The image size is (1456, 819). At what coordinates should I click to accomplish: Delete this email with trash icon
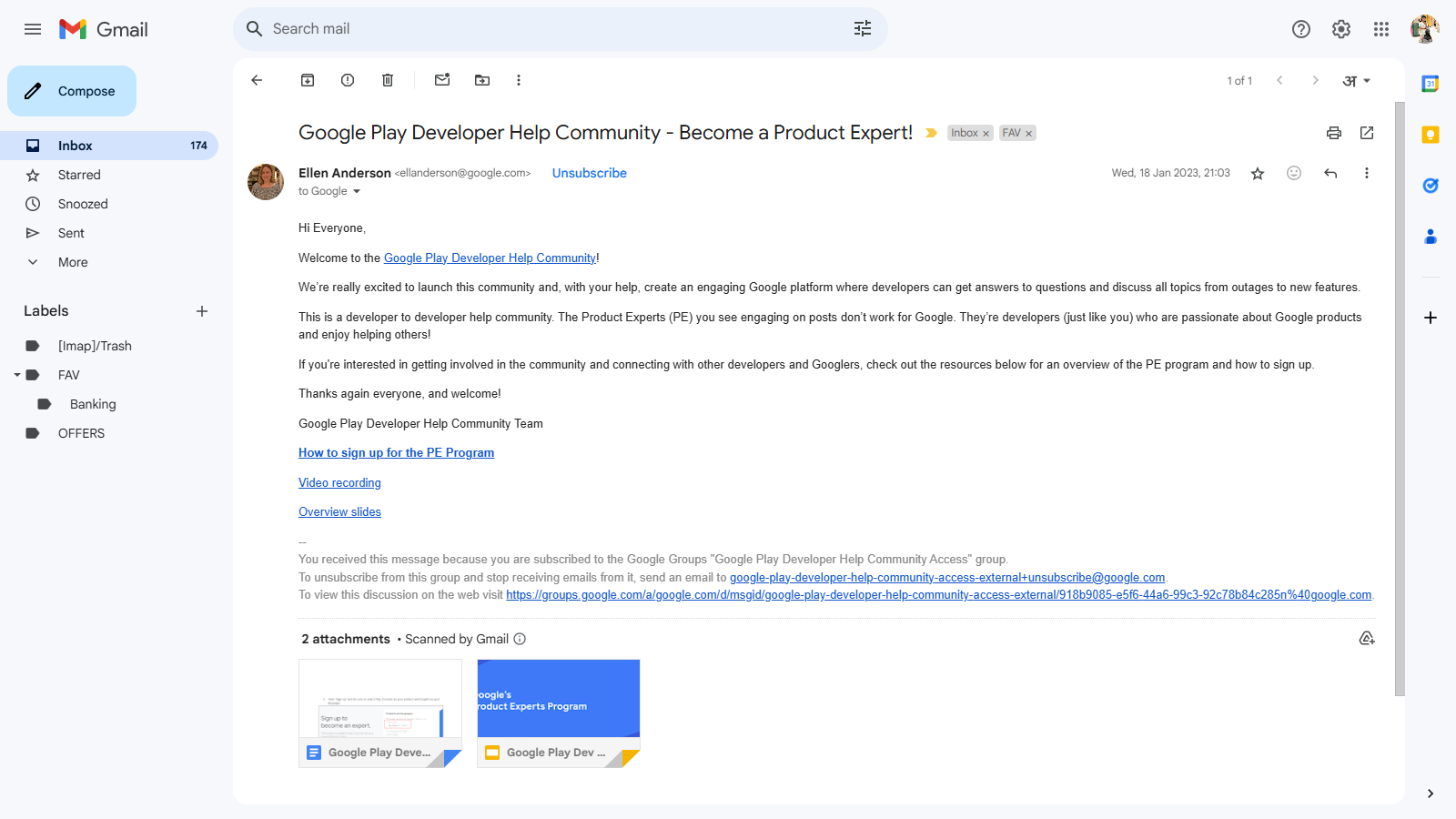click(x=388, y=80)
